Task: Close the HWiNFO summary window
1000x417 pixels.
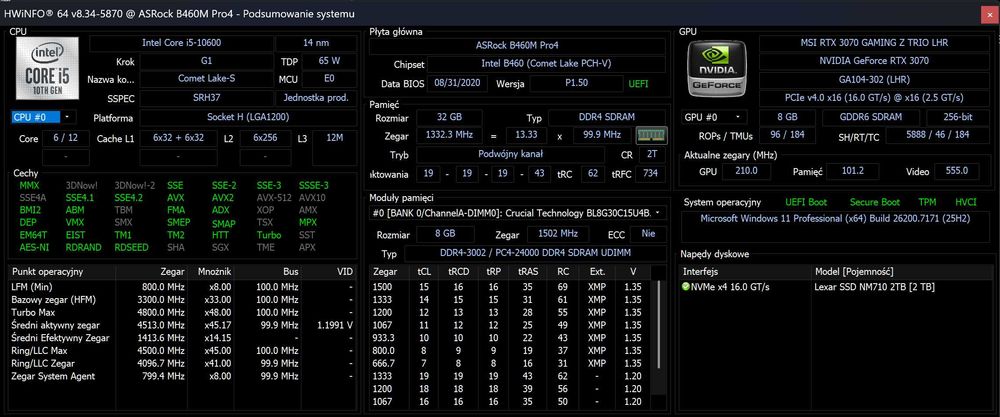Action: tap(989, 14)
